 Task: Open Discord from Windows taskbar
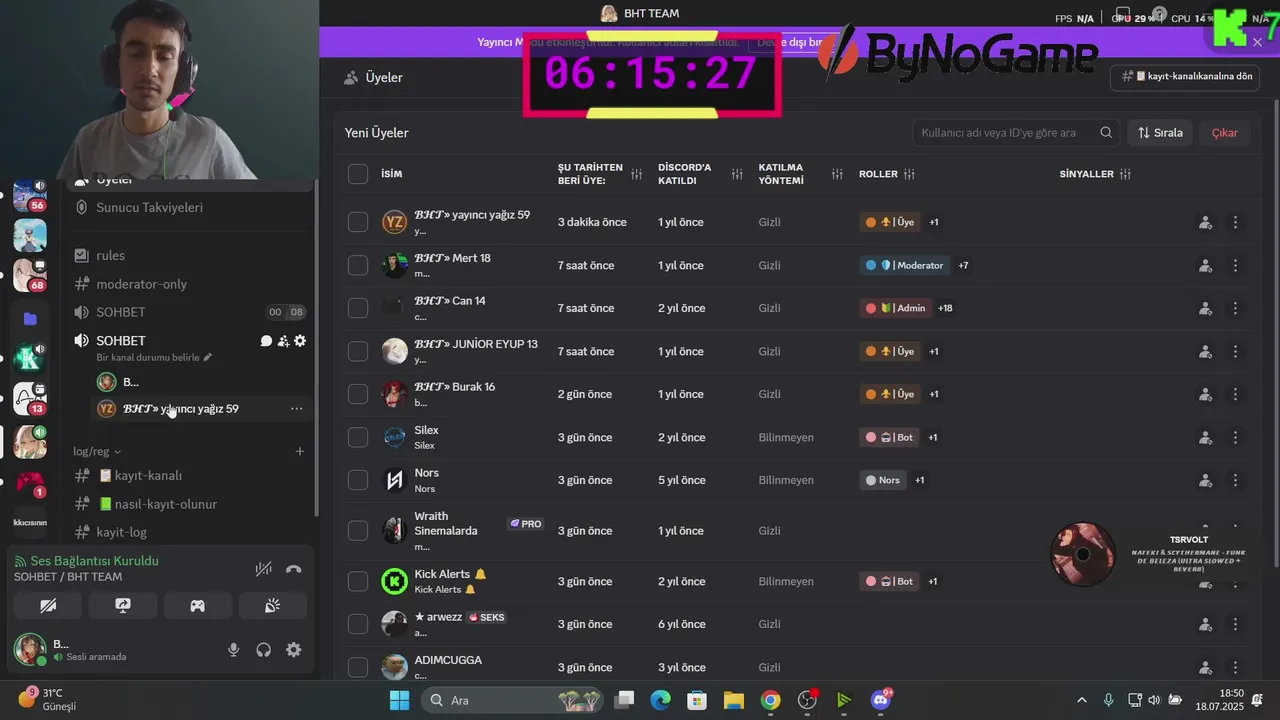click(881, 700)
